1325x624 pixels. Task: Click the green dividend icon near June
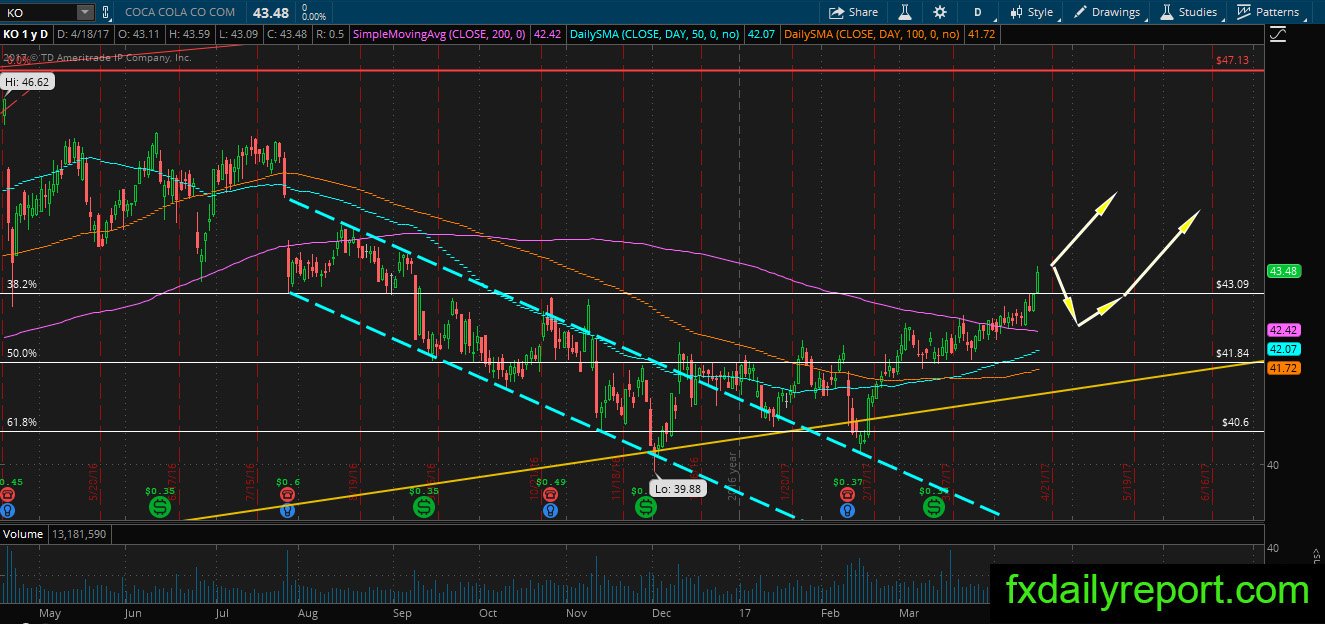(159, 507)
